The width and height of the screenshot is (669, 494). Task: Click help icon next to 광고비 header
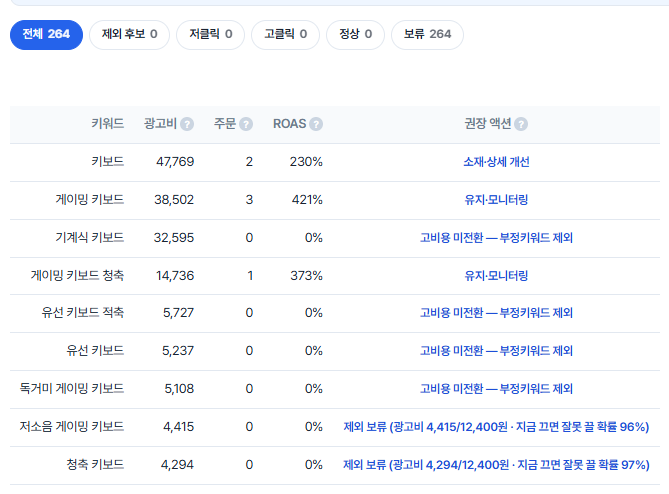pyautogui.click(x=187, y=124)
